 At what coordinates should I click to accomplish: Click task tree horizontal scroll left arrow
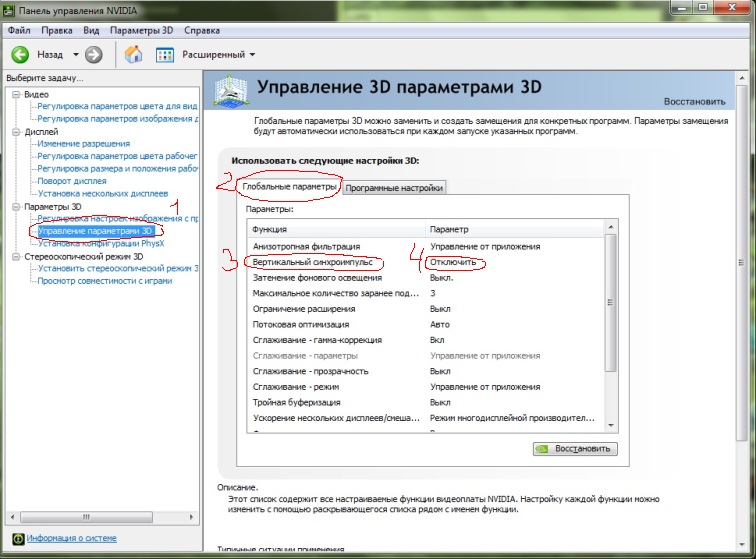point(12,517)
